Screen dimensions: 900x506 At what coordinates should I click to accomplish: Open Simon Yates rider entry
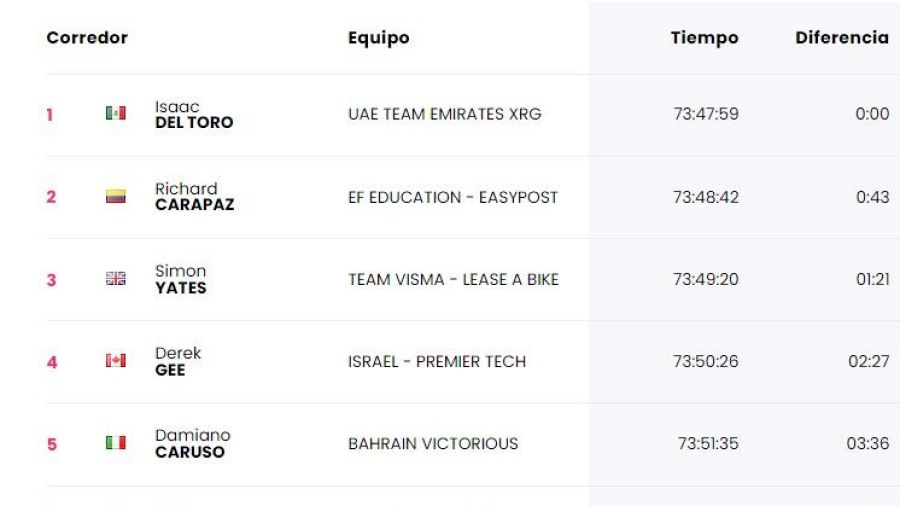click(x=181, y=279)
